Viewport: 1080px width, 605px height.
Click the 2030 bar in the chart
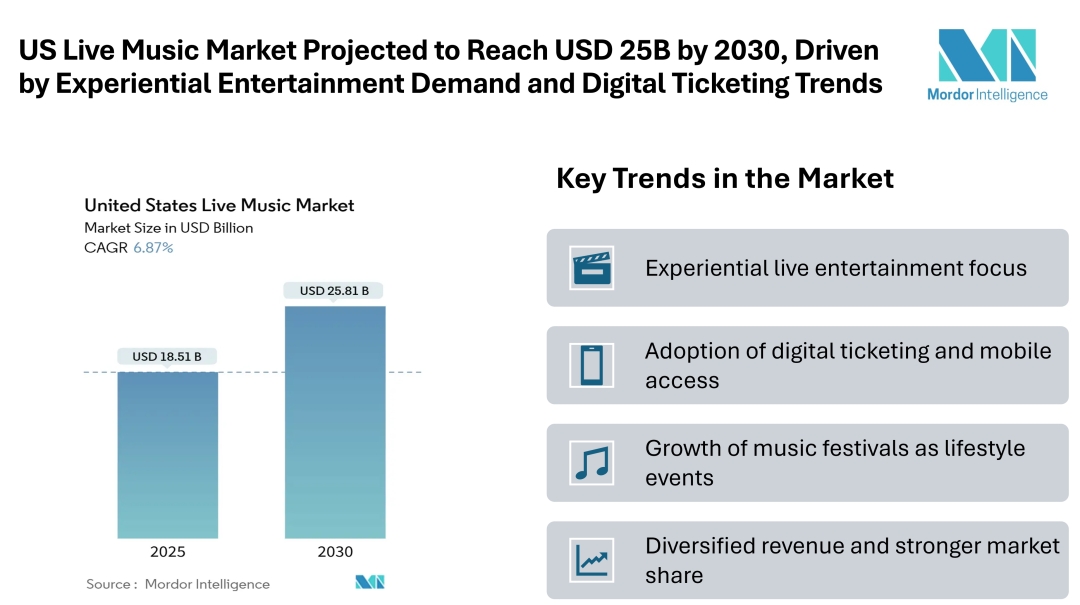(335, 420)
